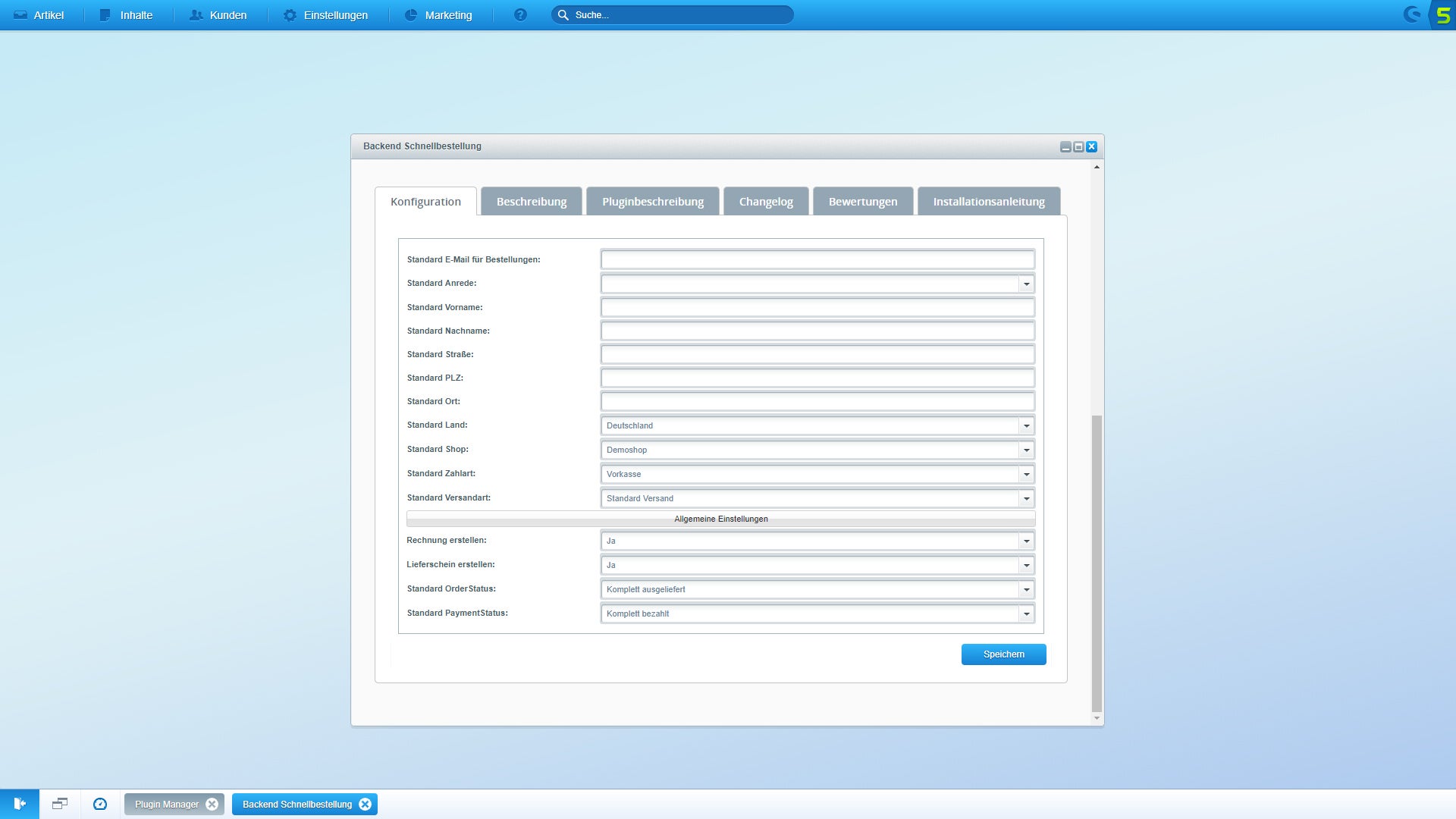Click the window scrollbar up arrow
This screenshot has height=819, width=1456.
coord(1097,167)
